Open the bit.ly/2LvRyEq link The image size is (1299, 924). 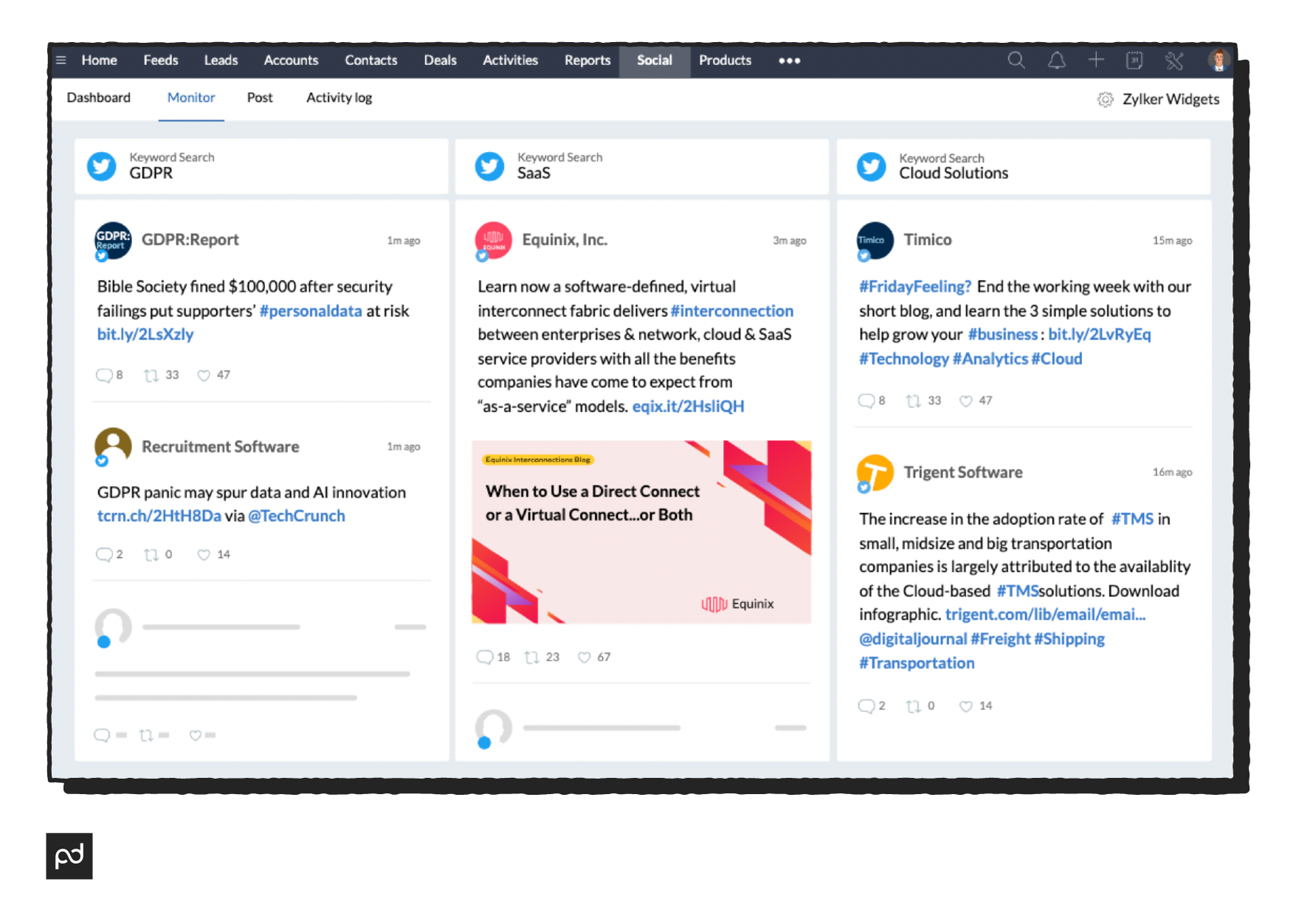tap(1100, 334)
